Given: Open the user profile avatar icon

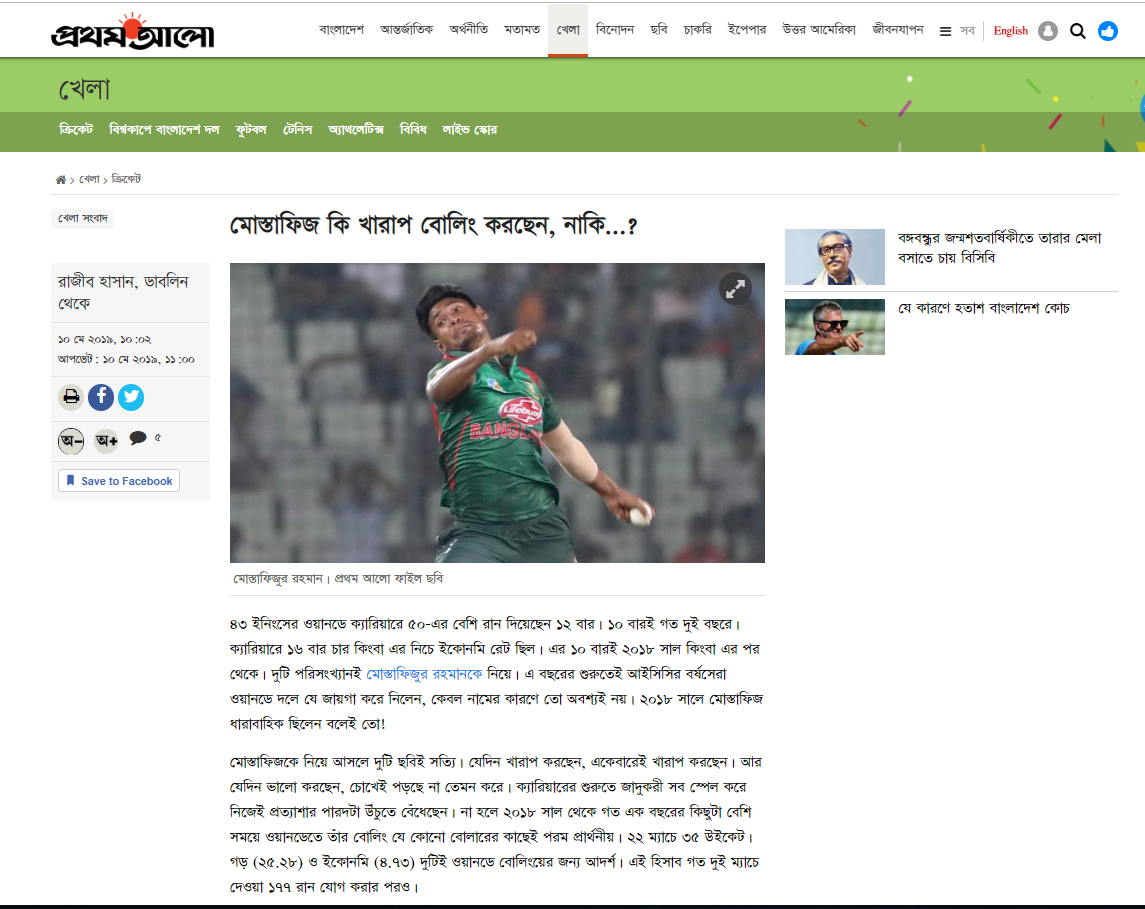Looking at the screenshot, I should point(1048,31).
